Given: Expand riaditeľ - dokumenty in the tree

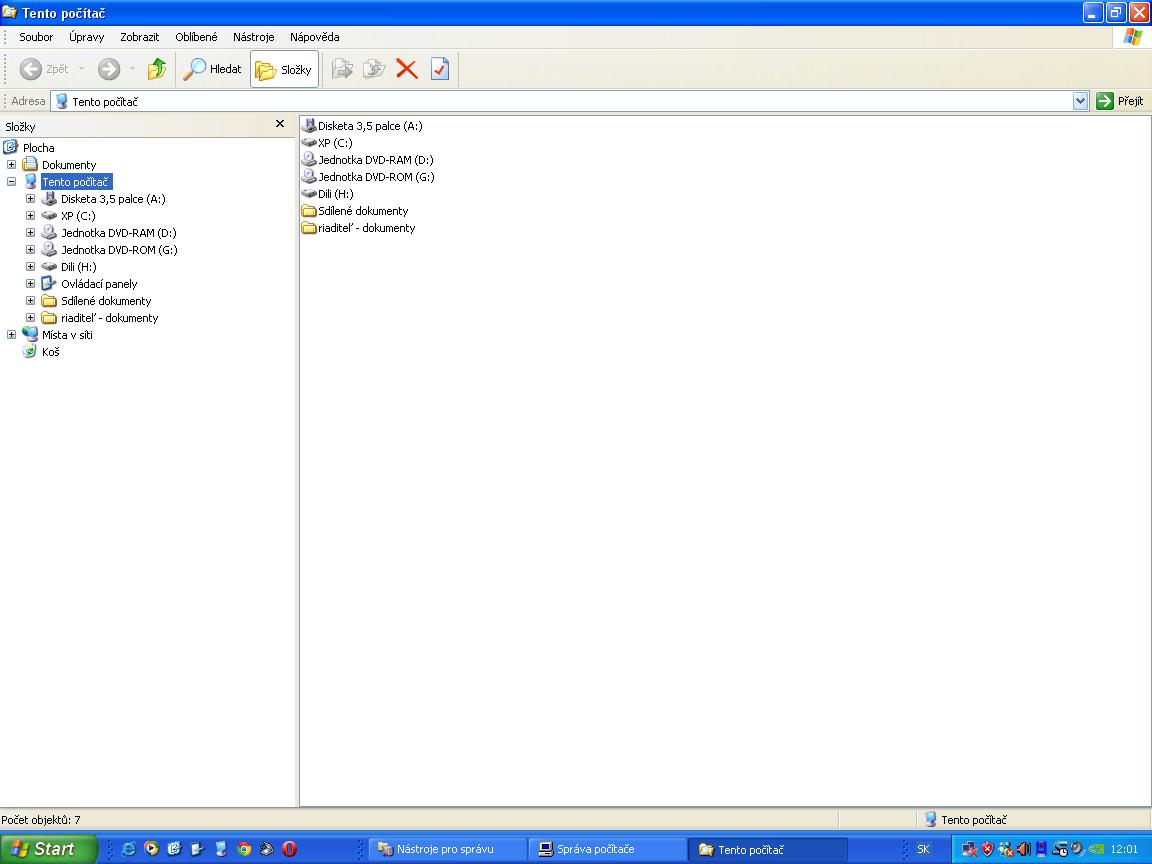Looking at the screenshot, I should pos(30,317).
